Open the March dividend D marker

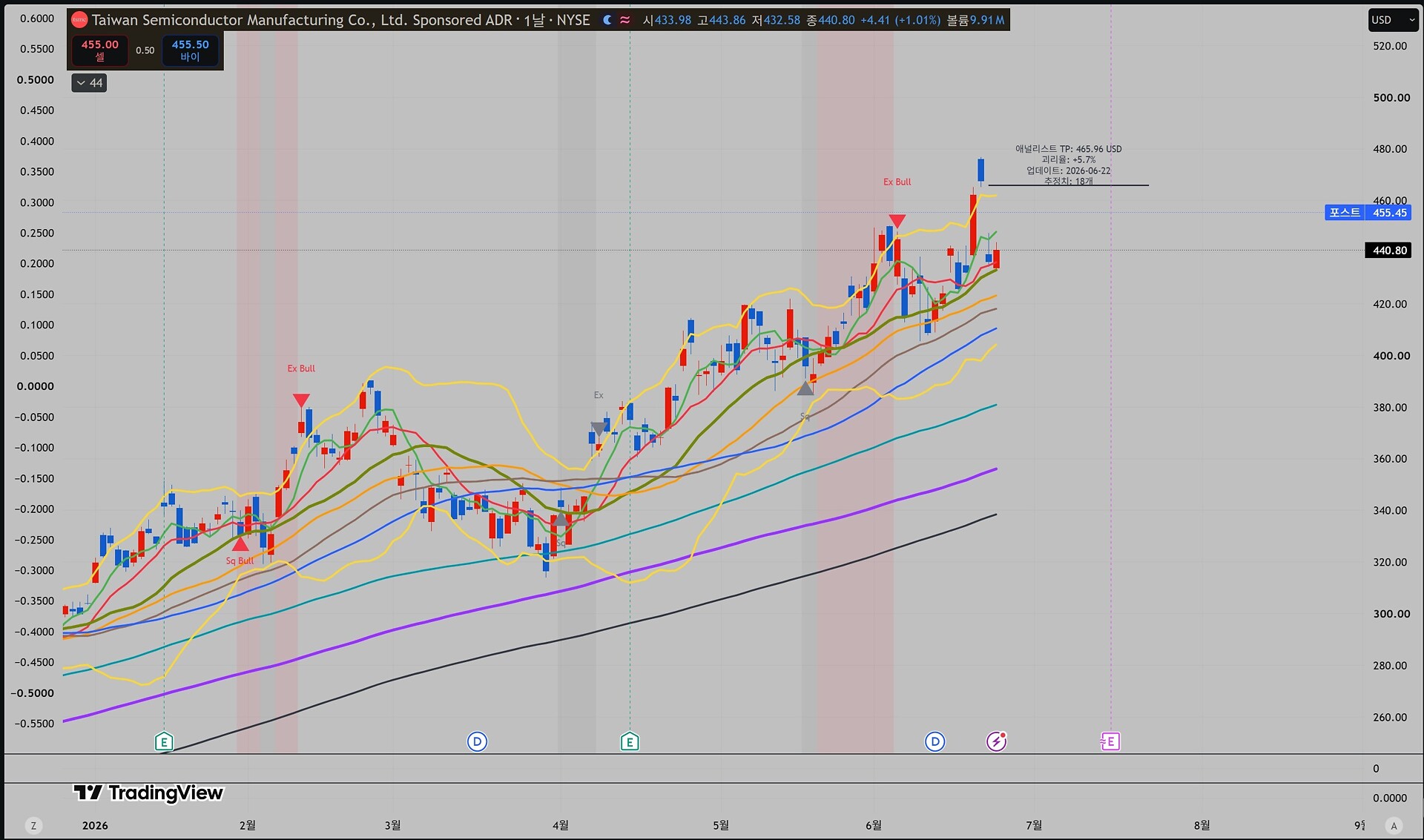tap(477, 741)
